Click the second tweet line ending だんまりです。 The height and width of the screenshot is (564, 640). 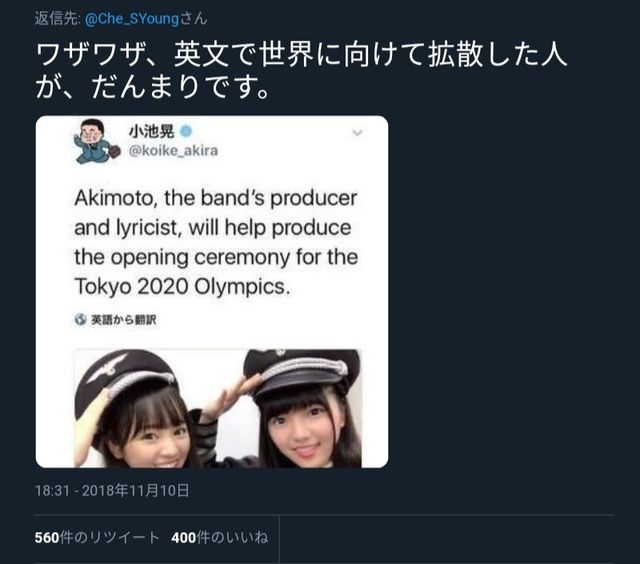pyautogui.click(x=153, y=87)
